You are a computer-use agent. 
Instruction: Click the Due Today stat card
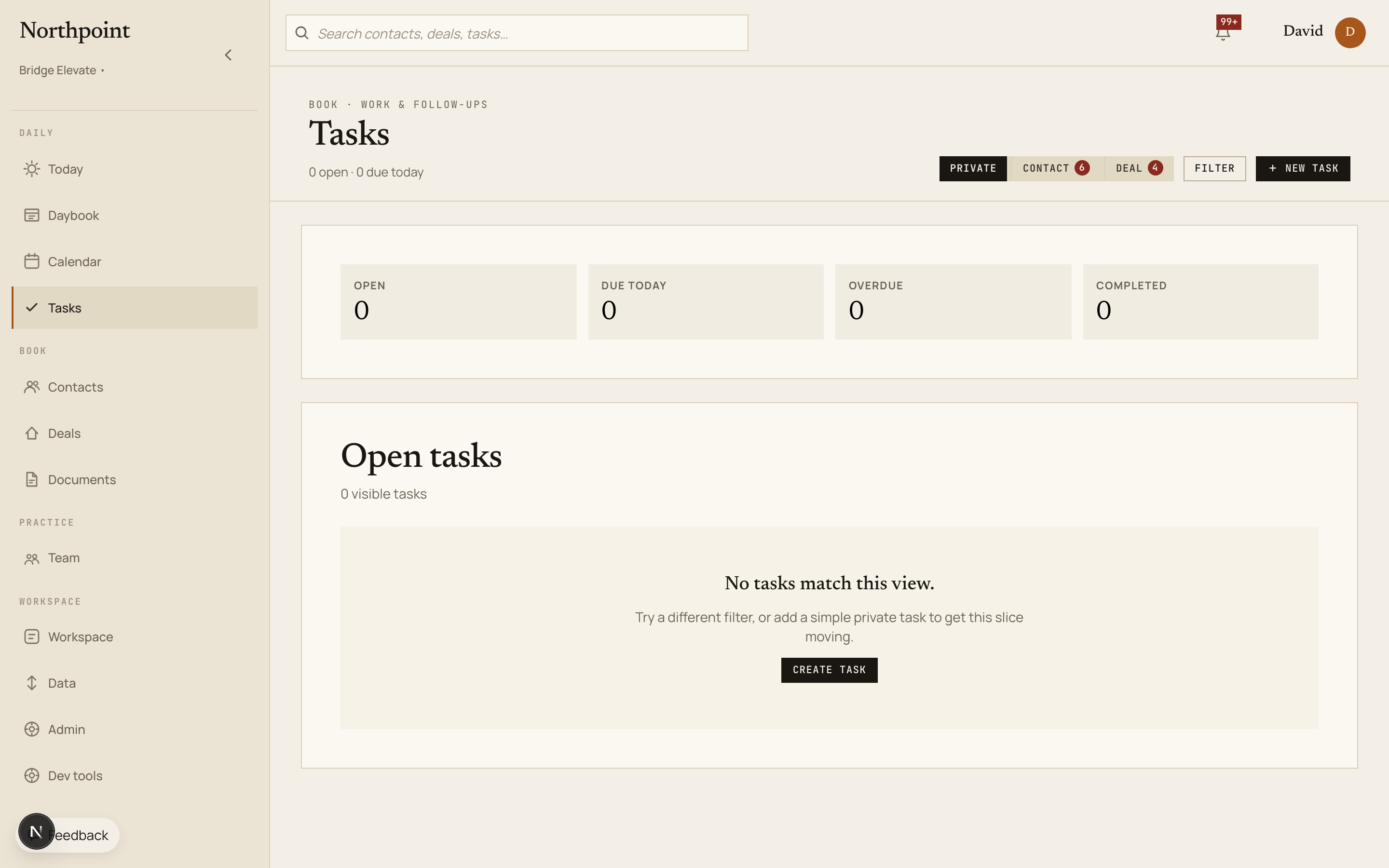tap(706, 302)
